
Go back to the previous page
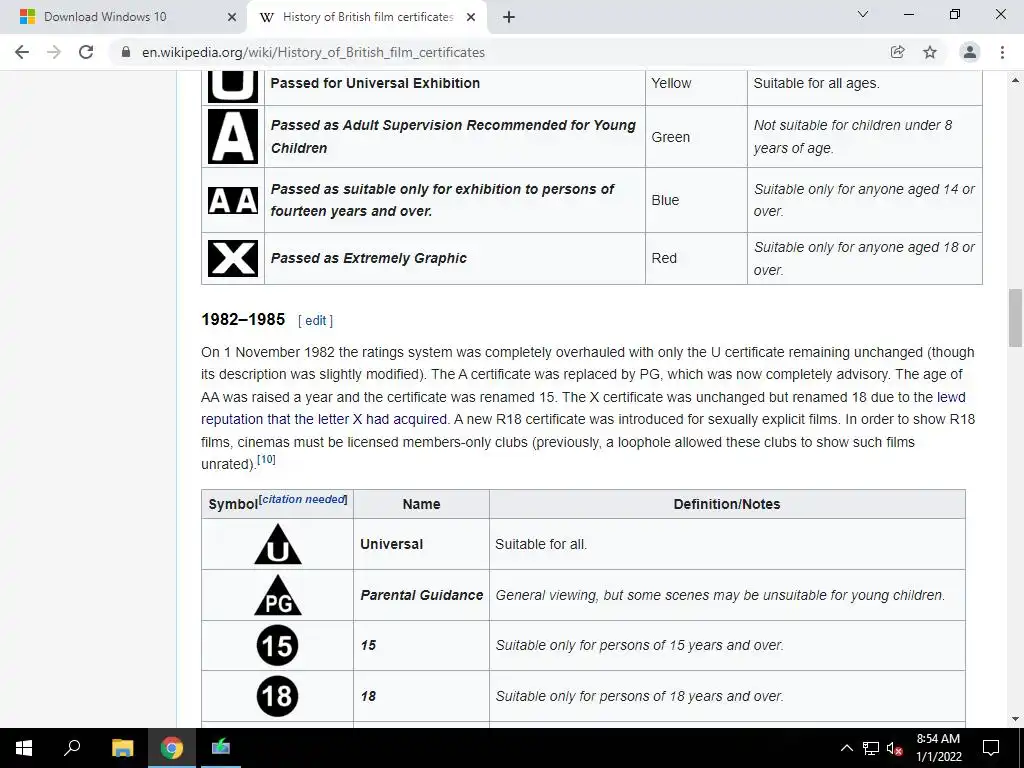(x=22, y=52)
